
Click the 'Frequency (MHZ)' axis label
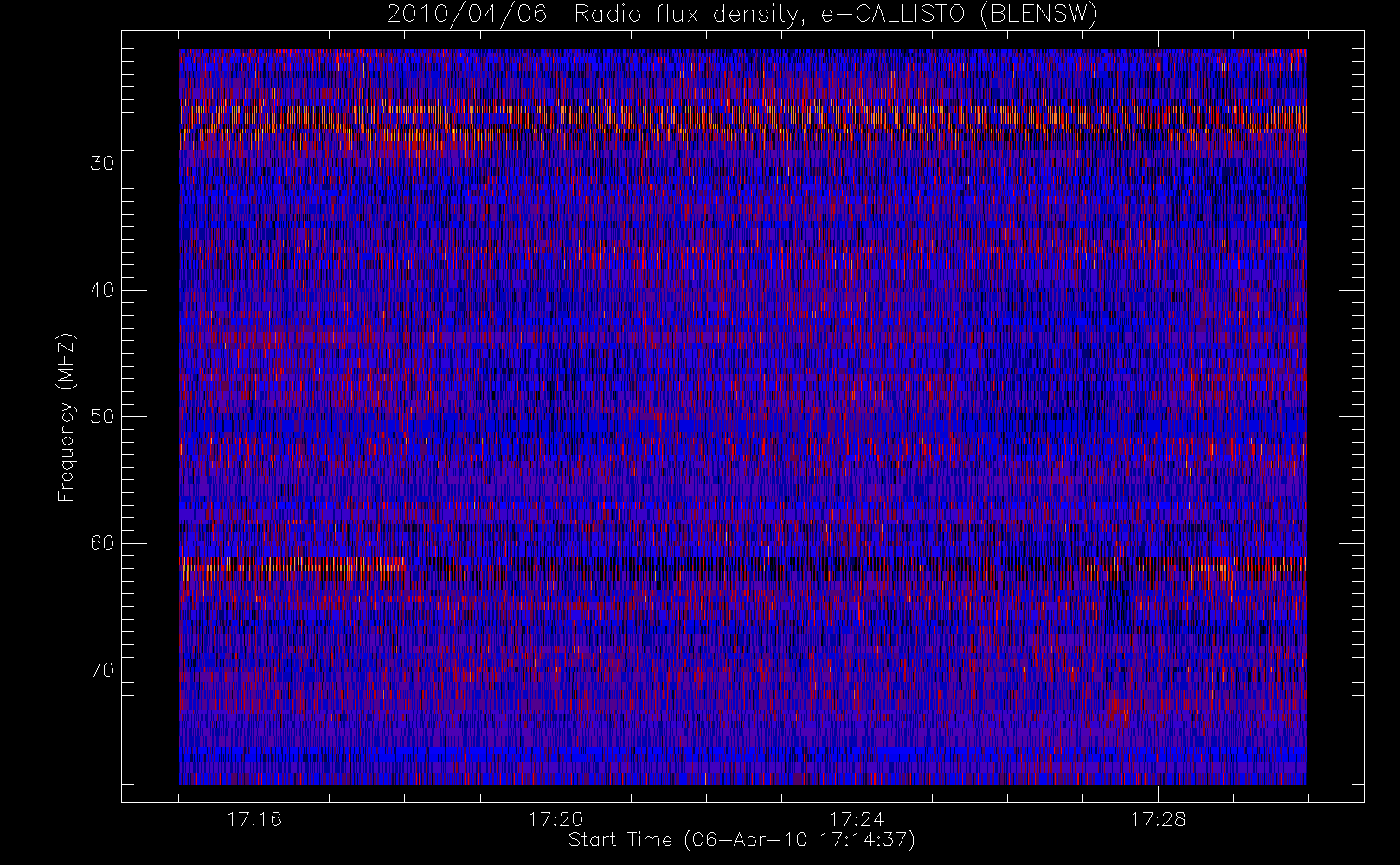[x=67, y=417]
